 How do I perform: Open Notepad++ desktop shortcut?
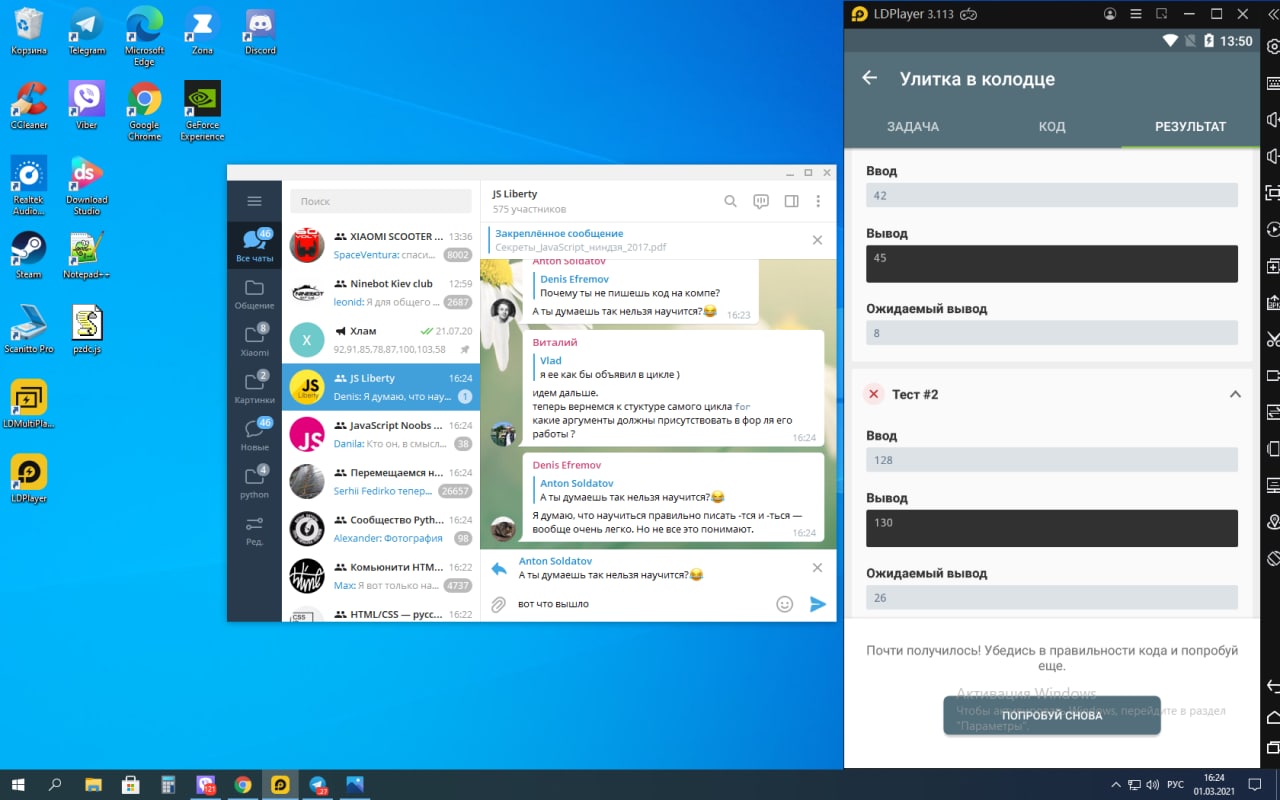87,255
